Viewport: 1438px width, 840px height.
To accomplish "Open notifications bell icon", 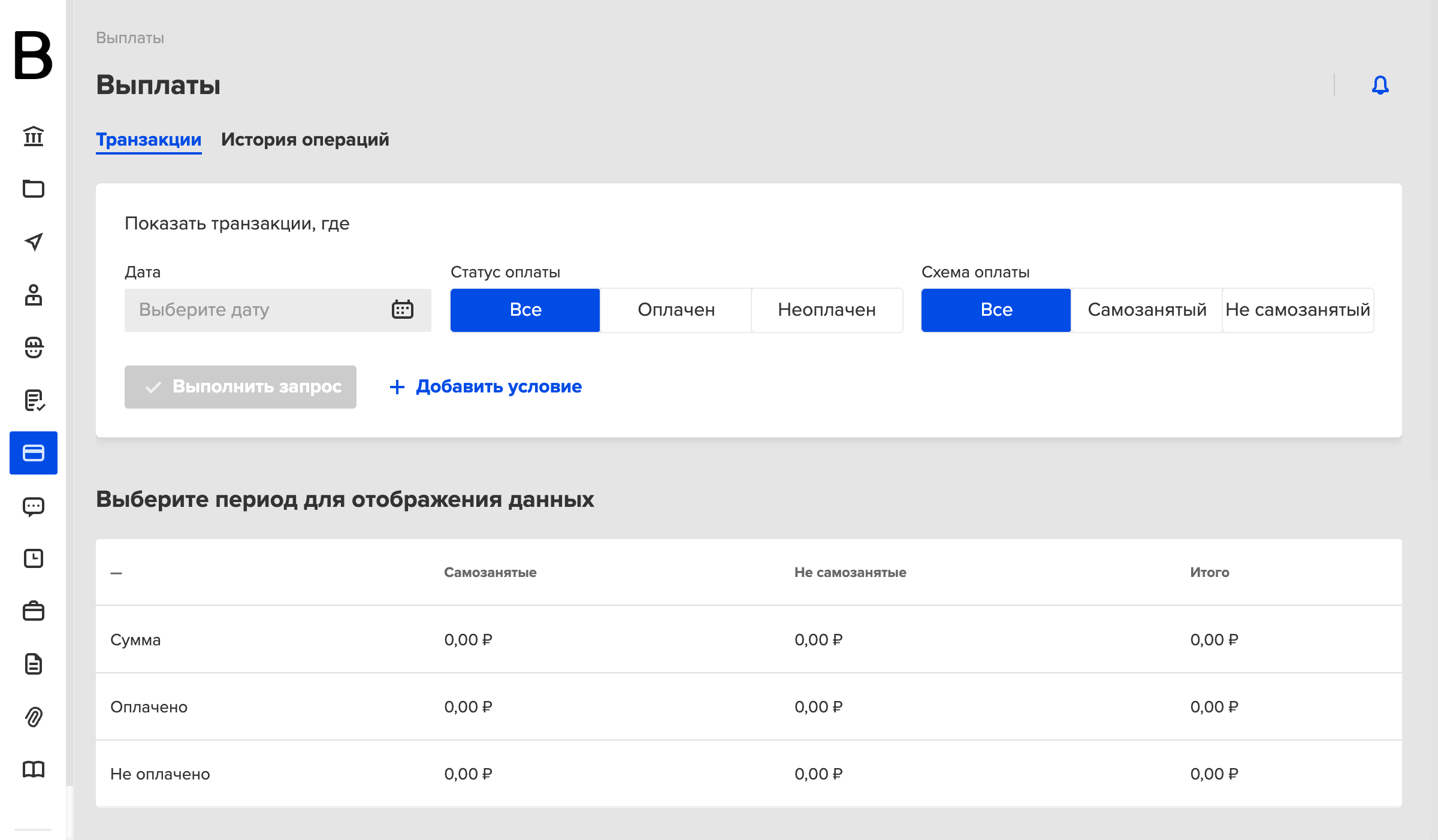I will [1380, 85].
